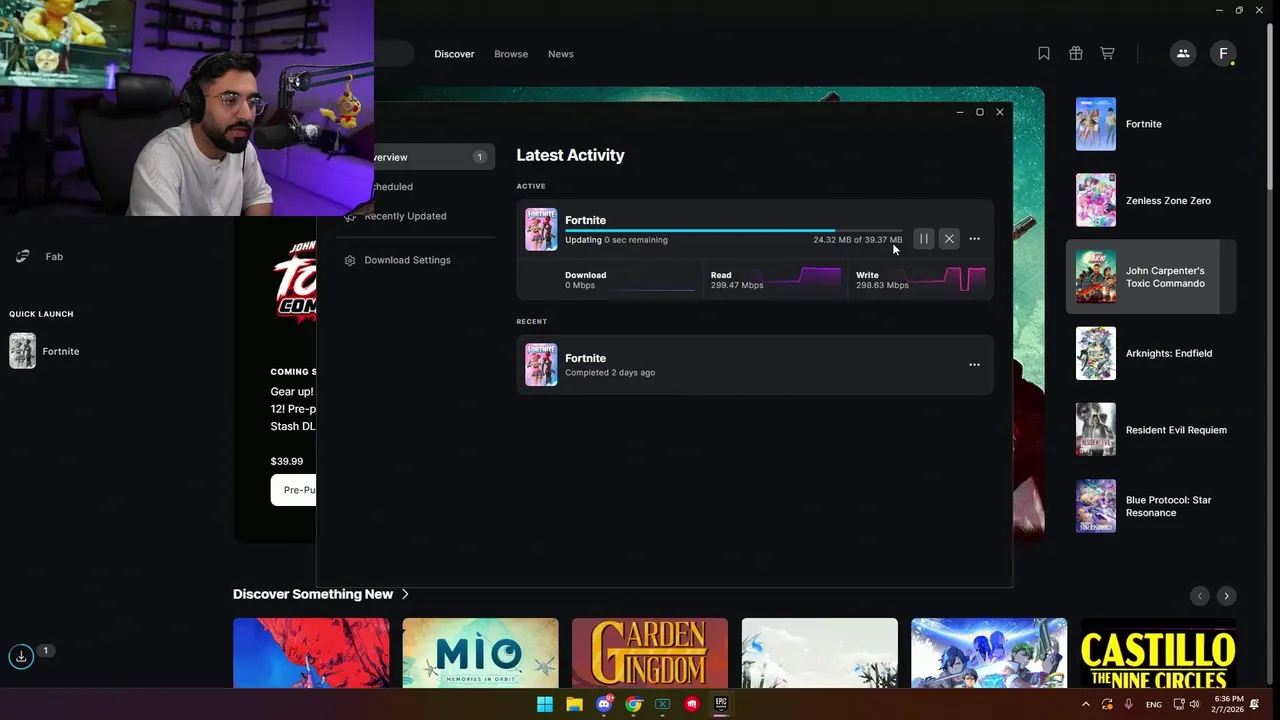Image resolution: width=1280 pixels, height=720 pixels.
Task: Show previous Discover carousel items
Action: [1200, 596]
